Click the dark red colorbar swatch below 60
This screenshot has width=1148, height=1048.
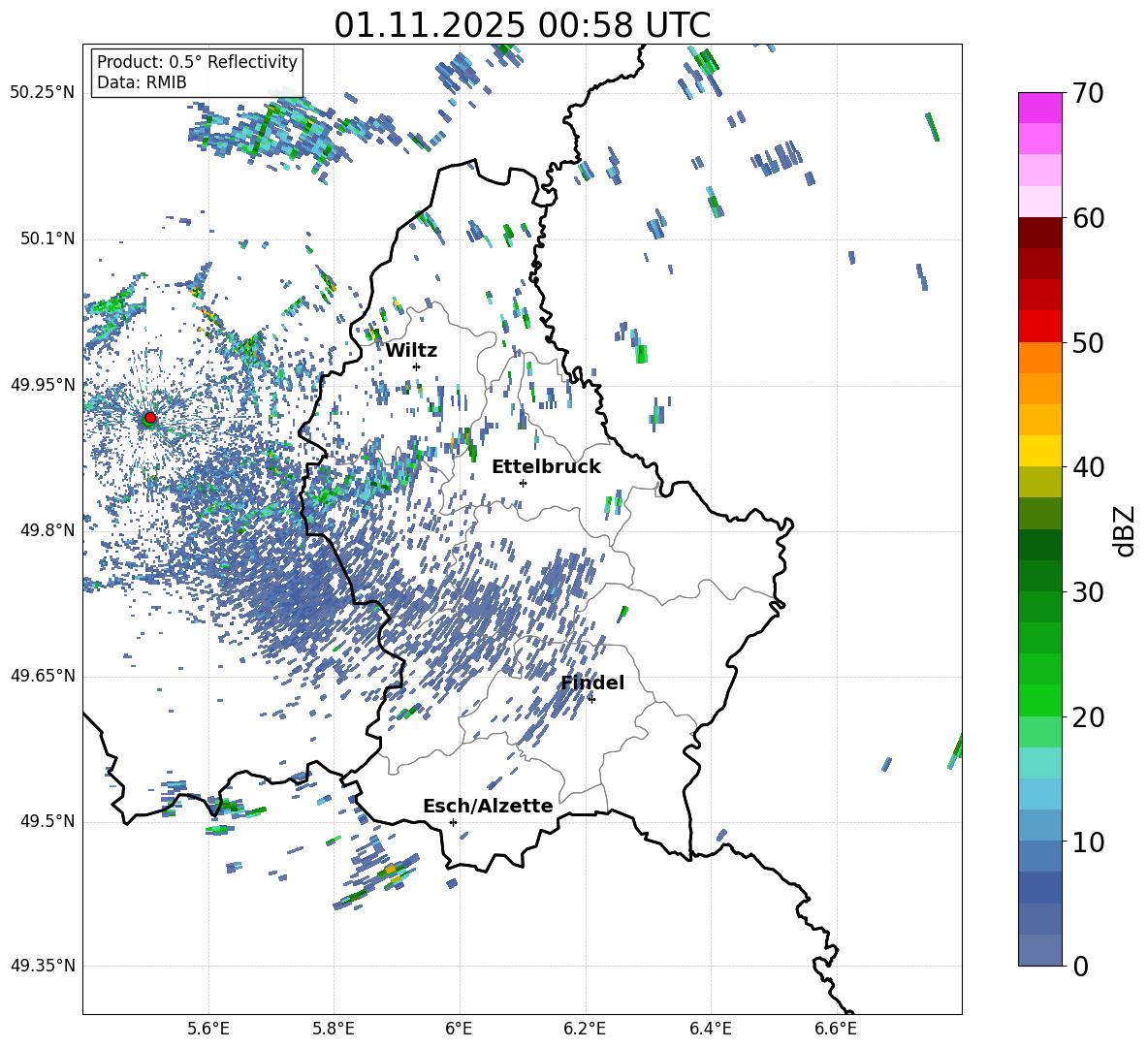pos(1039,233)
